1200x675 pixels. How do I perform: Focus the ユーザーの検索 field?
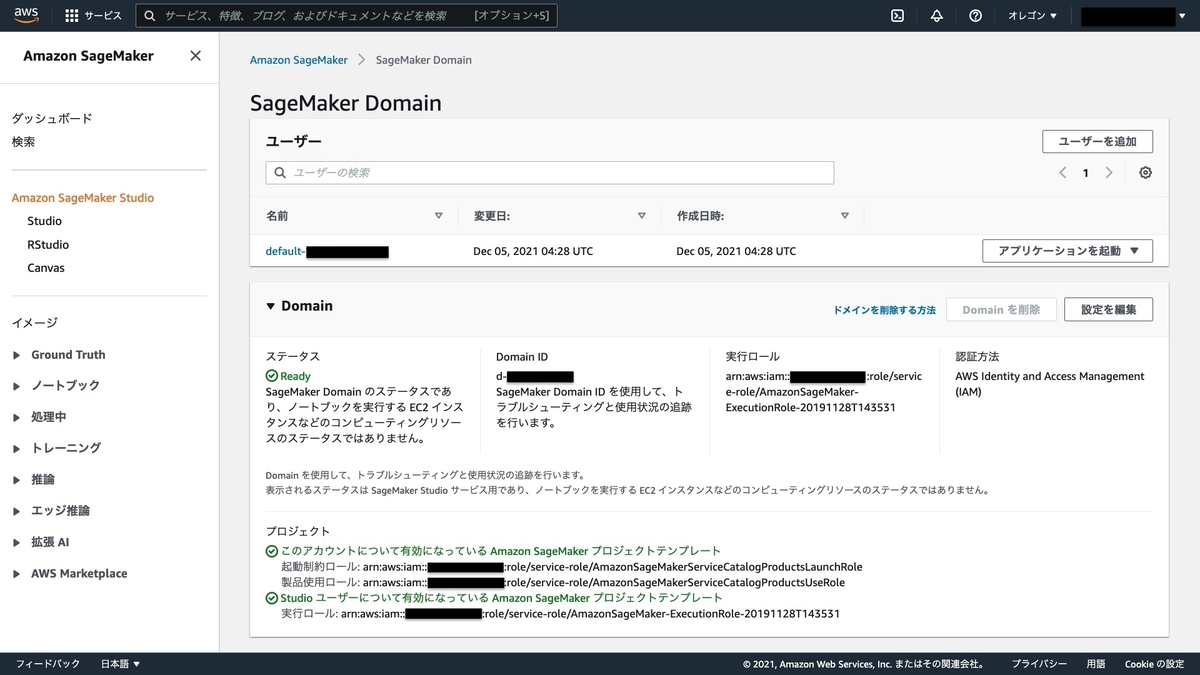pyautogui.click(x=549, y=173)
